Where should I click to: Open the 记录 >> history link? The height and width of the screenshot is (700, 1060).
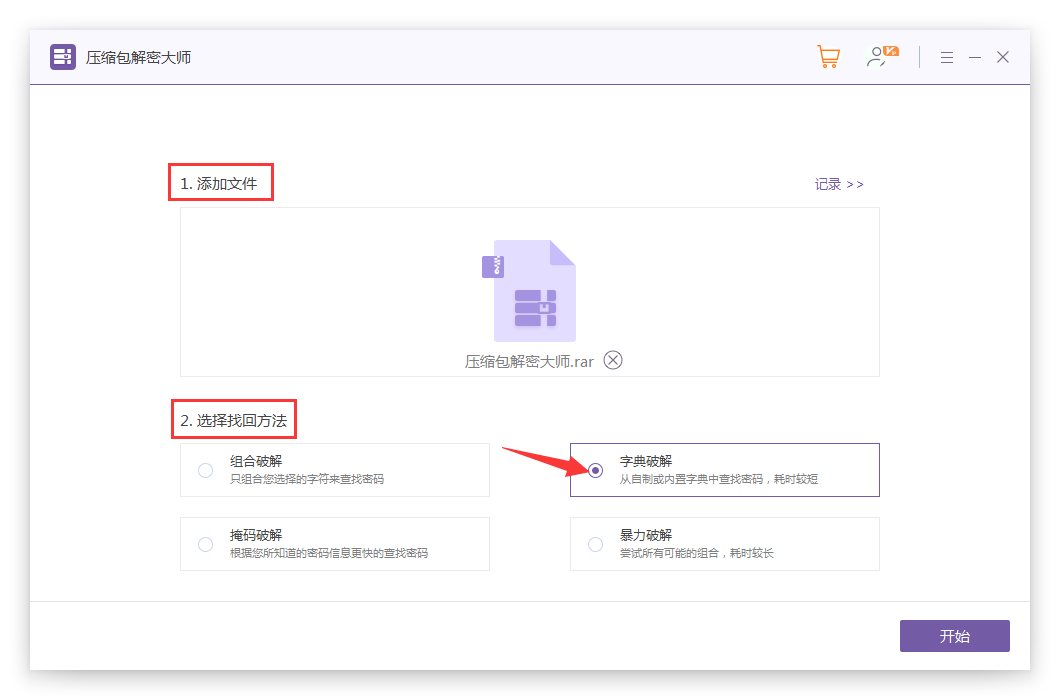(838, 184)
